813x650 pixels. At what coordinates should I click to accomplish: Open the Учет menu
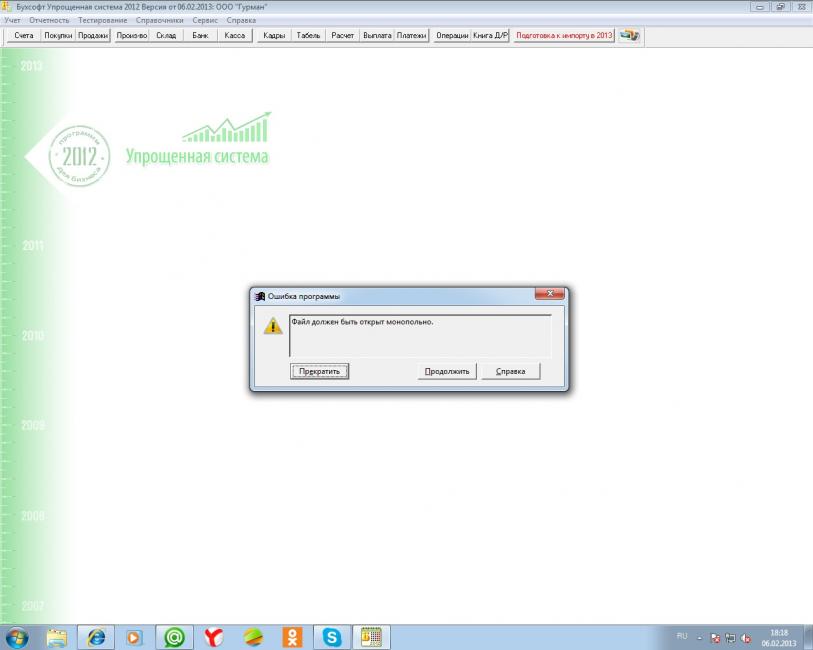coord(13,20)
